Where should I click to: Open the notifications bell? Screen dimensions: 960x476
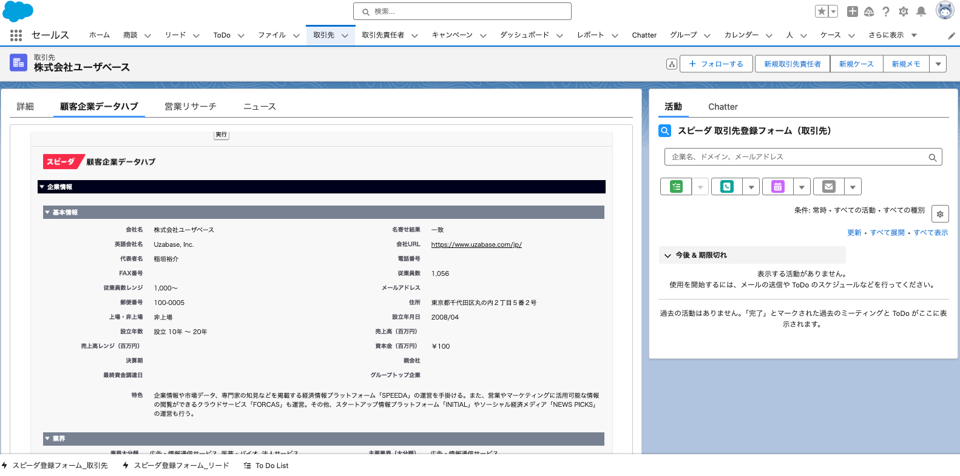pyautogui.click(x=921, y=12)
